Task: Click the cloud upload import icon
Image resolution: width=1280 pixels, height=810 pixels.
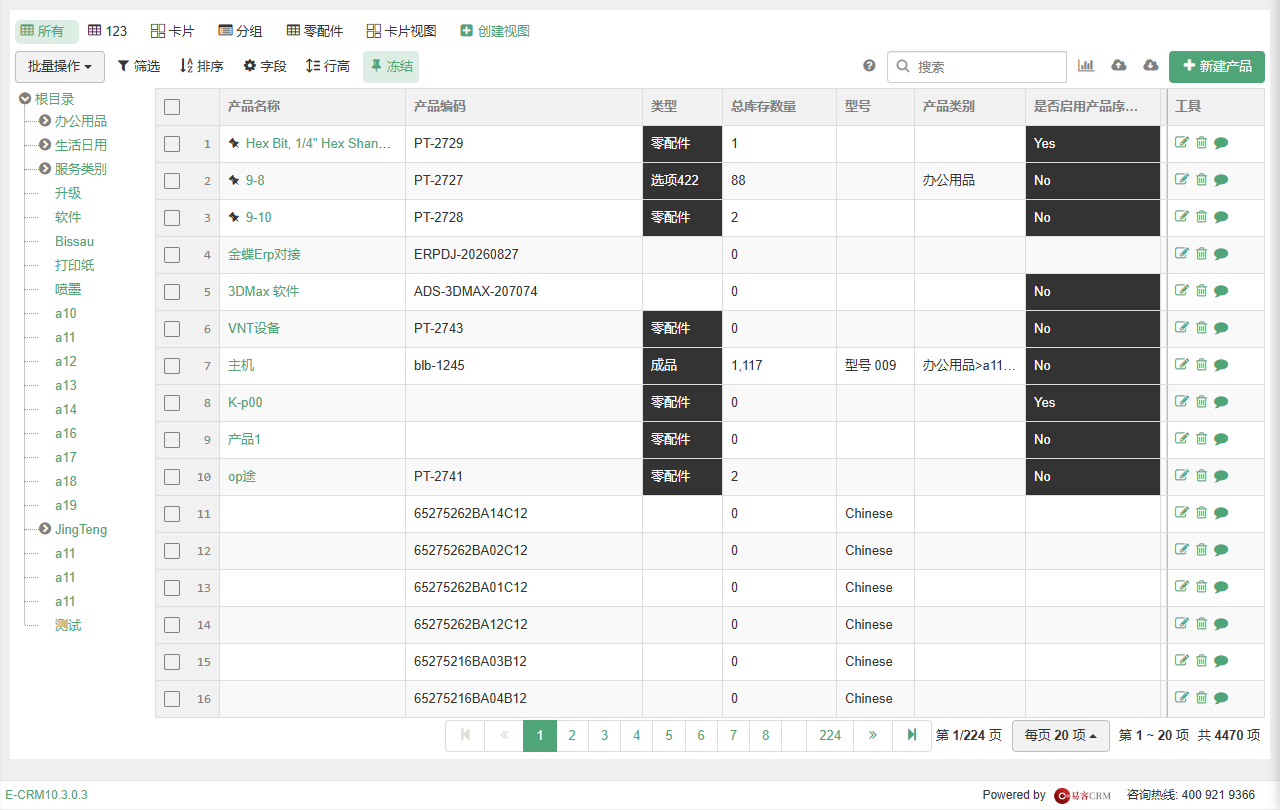Action: point(1119,66)
